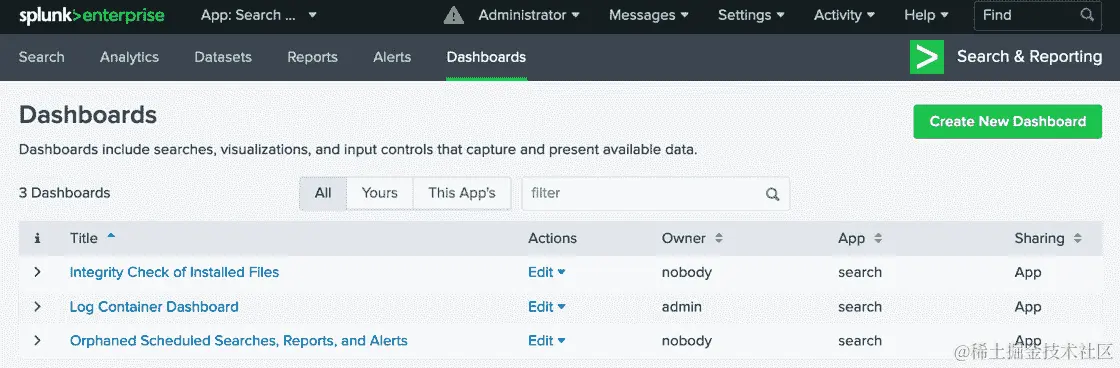Expand Orphaned Scheduled Searches row
This screenshot has height=368, width=1120.
(37, 341)
